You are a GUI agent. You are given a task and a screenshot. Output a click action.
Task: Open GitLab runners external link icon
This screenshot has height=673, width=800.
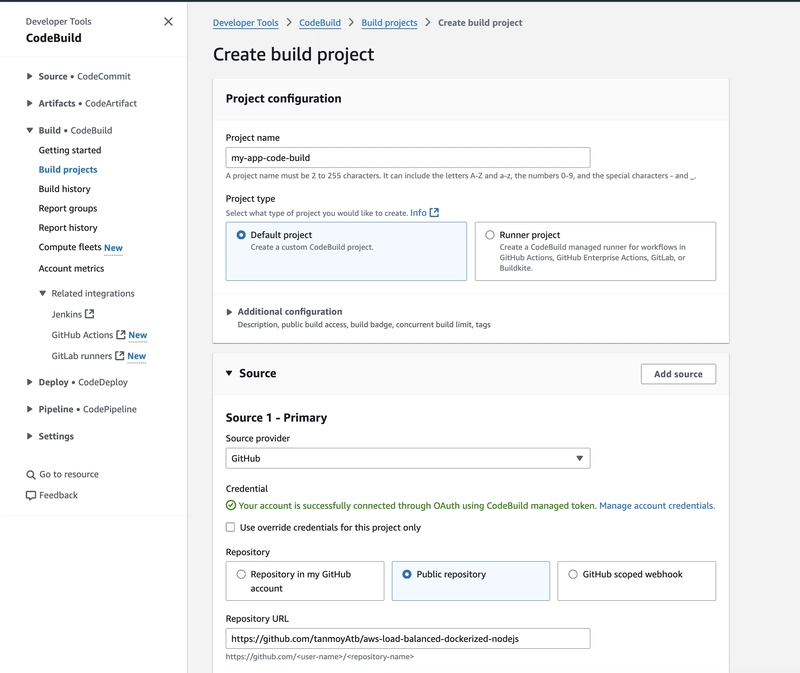coord(119,356)
